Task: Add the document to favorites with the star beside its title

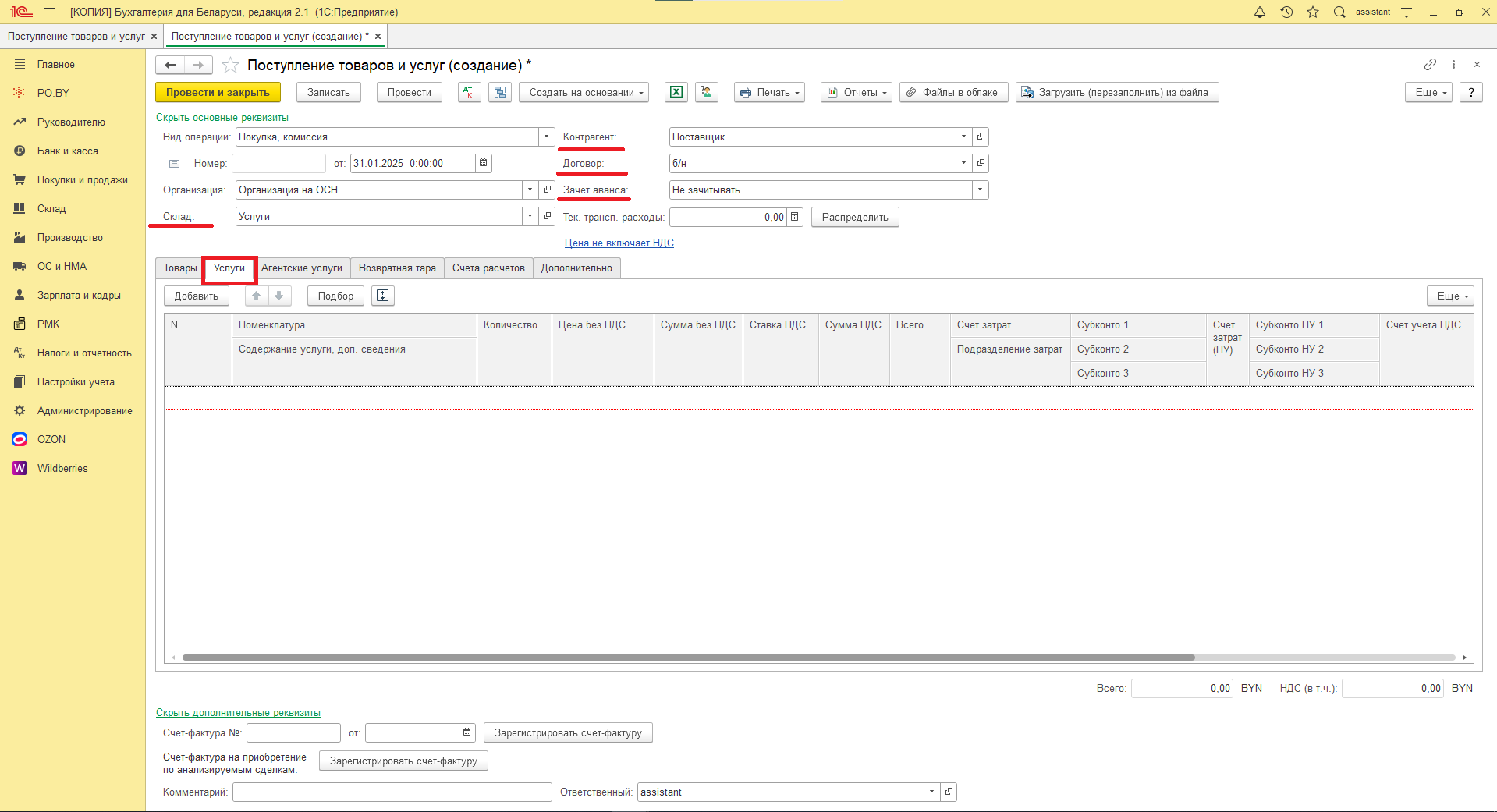Action: click(x=230, y=66)
